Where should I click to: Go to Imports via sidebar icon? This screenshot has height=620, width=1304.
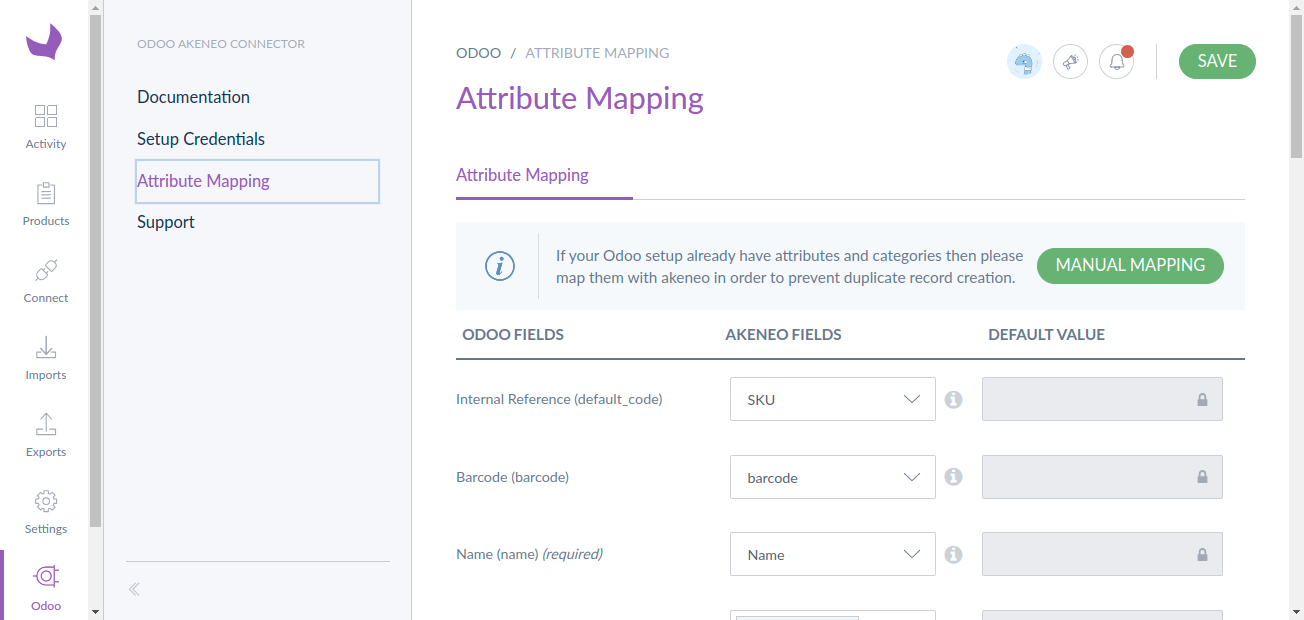(45, 357)
